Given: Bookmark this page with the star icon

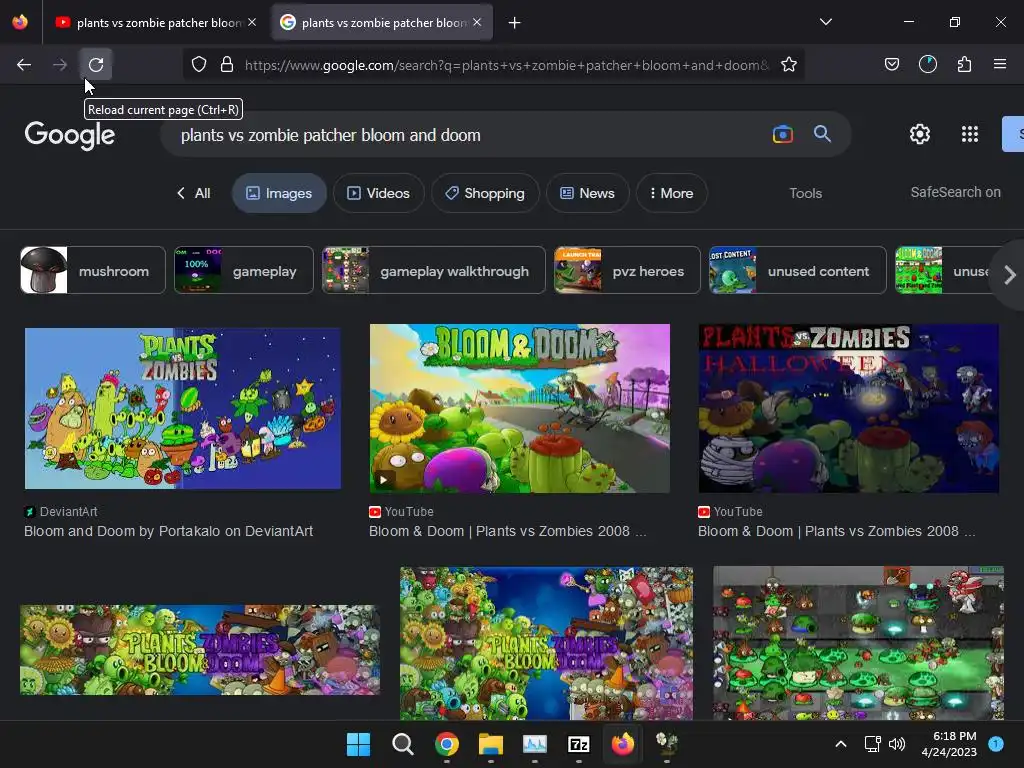Looking at the screenshot, I should [x=789, y=65].
